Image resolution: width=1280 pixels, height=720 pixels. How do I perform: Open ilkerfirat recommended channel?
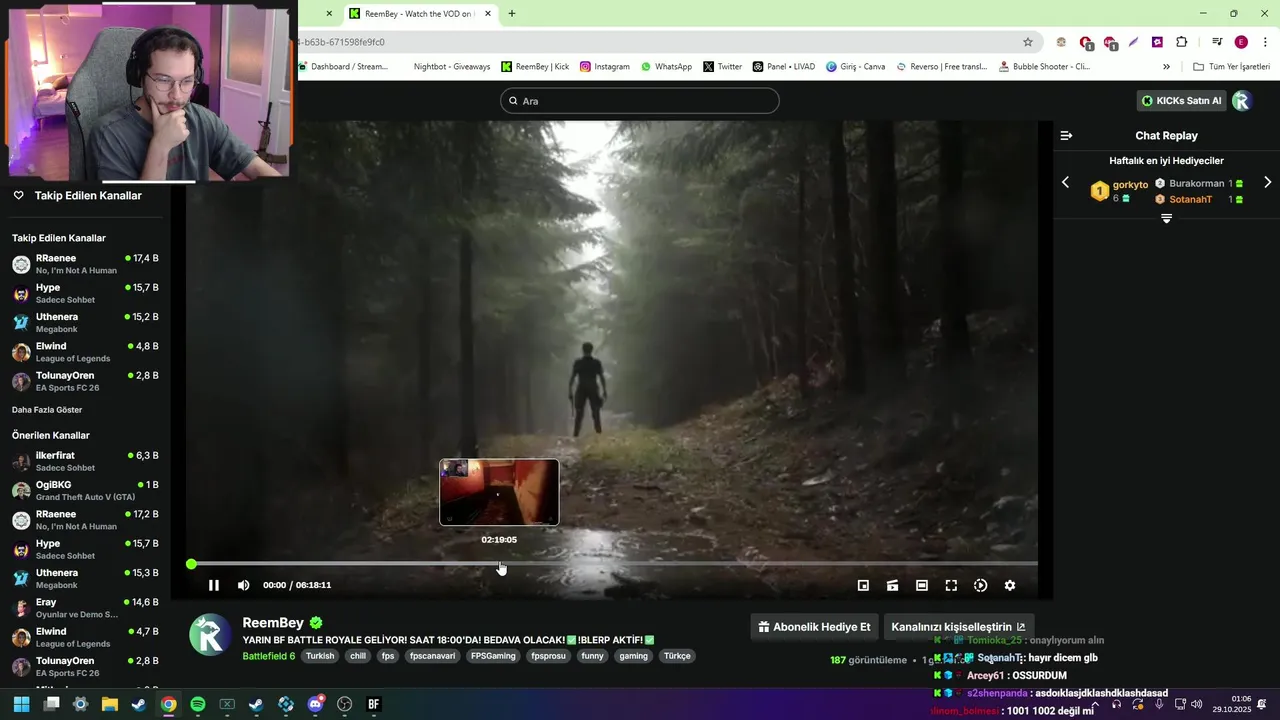tap(85, 461)
